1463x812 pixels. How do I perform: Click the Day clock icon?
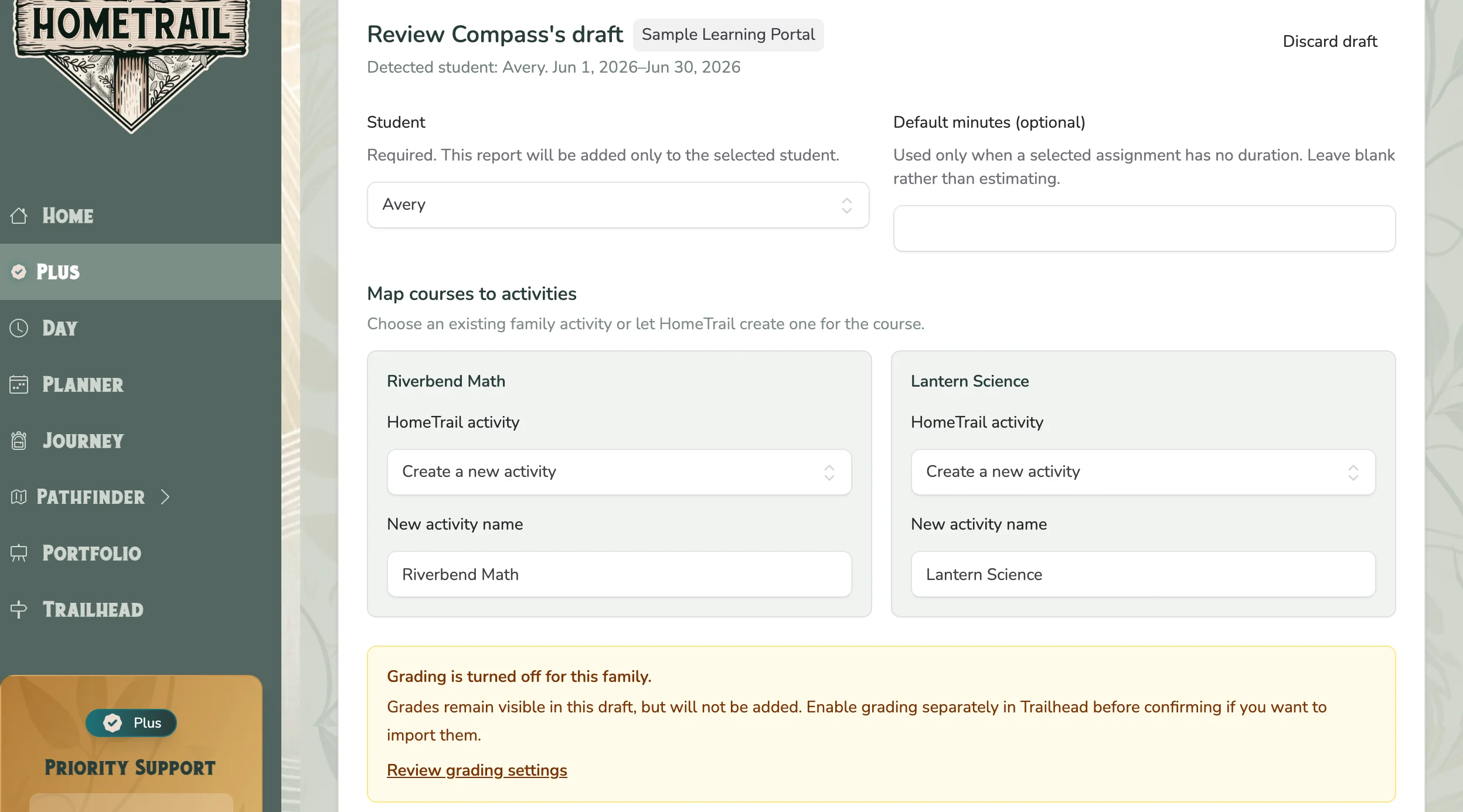pos(19,328)
